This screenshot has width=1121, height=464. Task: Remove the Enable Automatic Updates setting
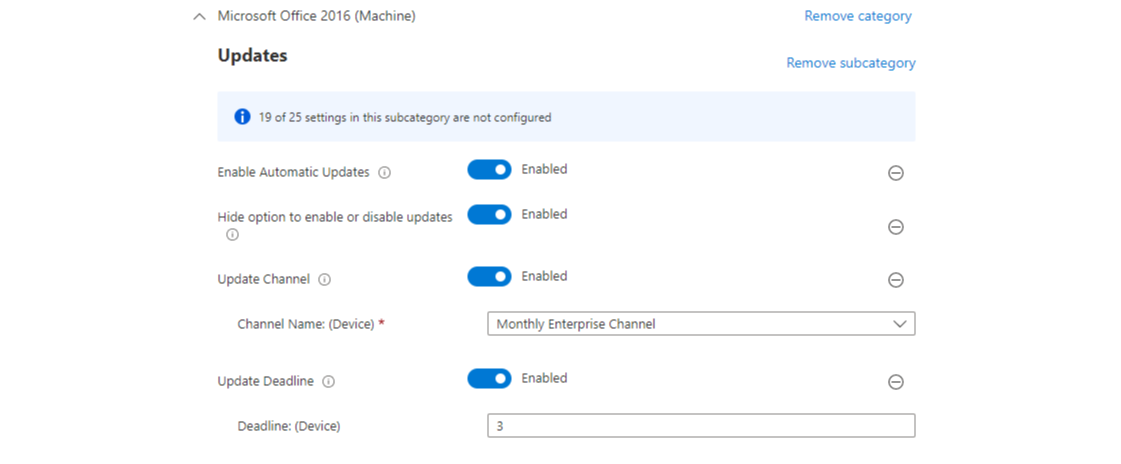point(895,172)
